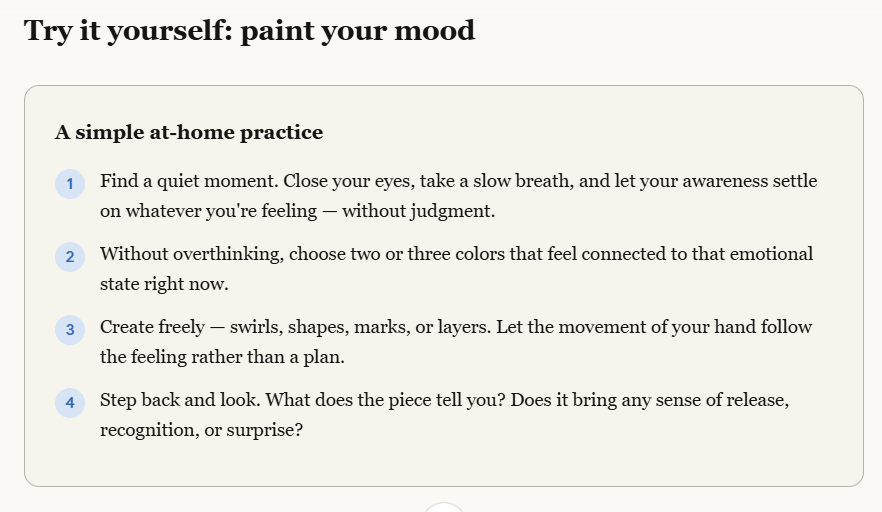This screenshot has height=512, width=882.
Task: Click the text "recognition, or surprise?"
Action: click(201, 430)
